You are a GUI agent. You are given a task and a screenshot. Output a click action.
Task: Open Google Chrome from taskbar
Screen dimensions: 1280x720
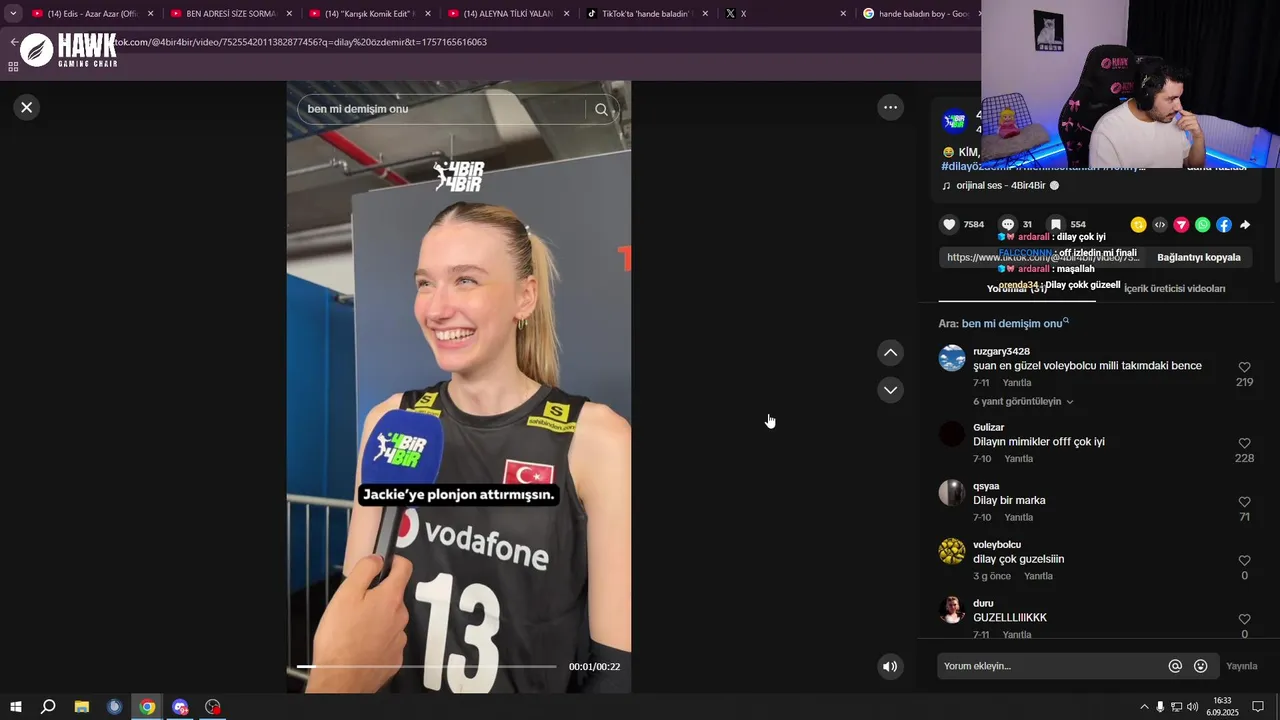147,707
